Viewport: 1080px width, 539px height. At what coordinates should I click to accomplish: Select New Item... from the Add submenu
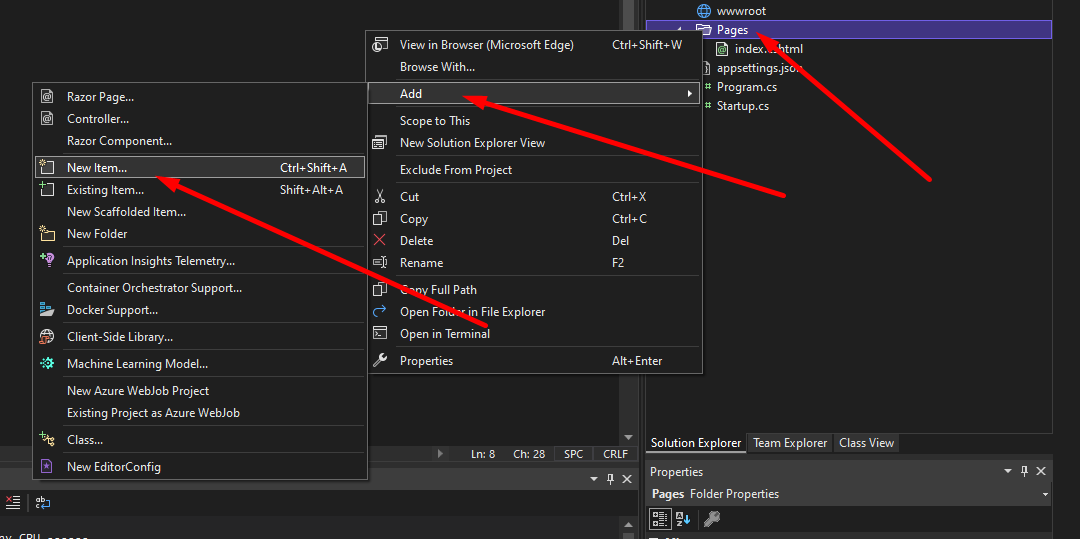(x=97, y=168)
